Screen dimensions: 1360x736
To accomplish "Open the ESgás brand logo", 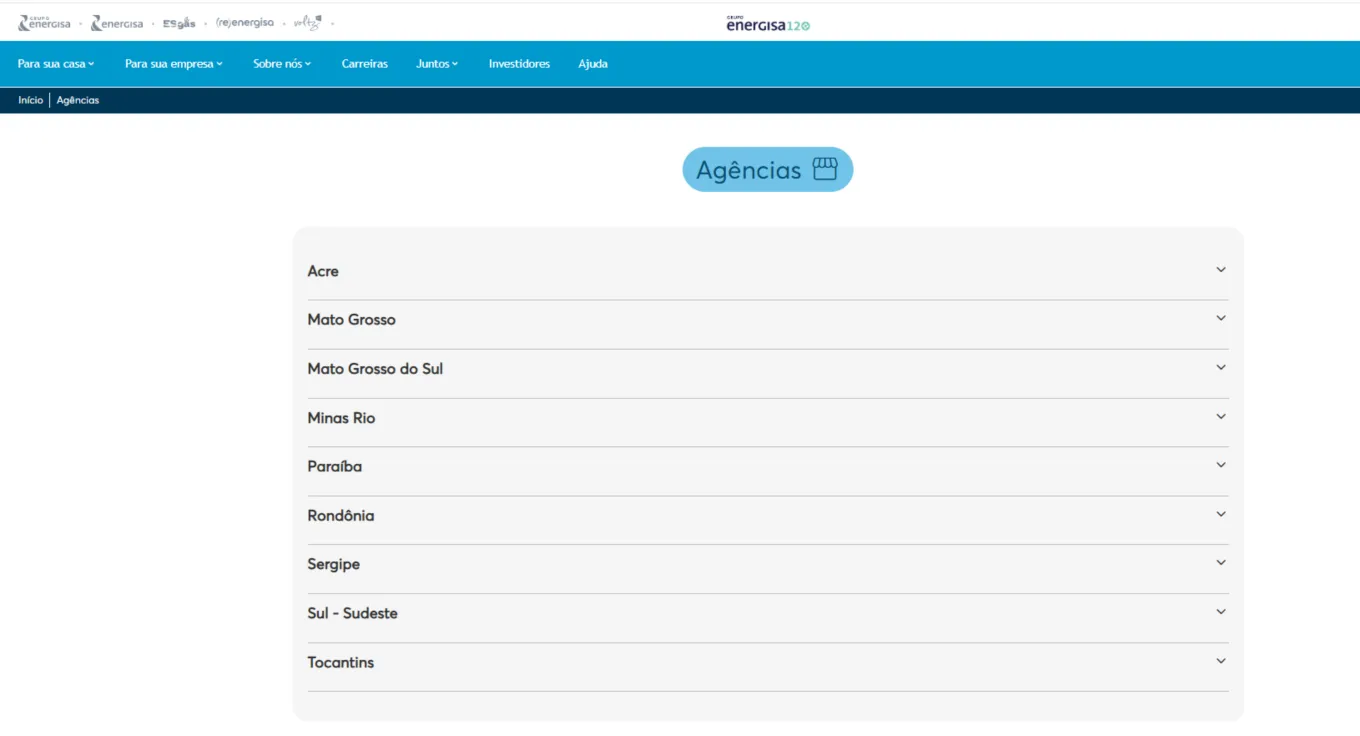I will pos(179,23).
